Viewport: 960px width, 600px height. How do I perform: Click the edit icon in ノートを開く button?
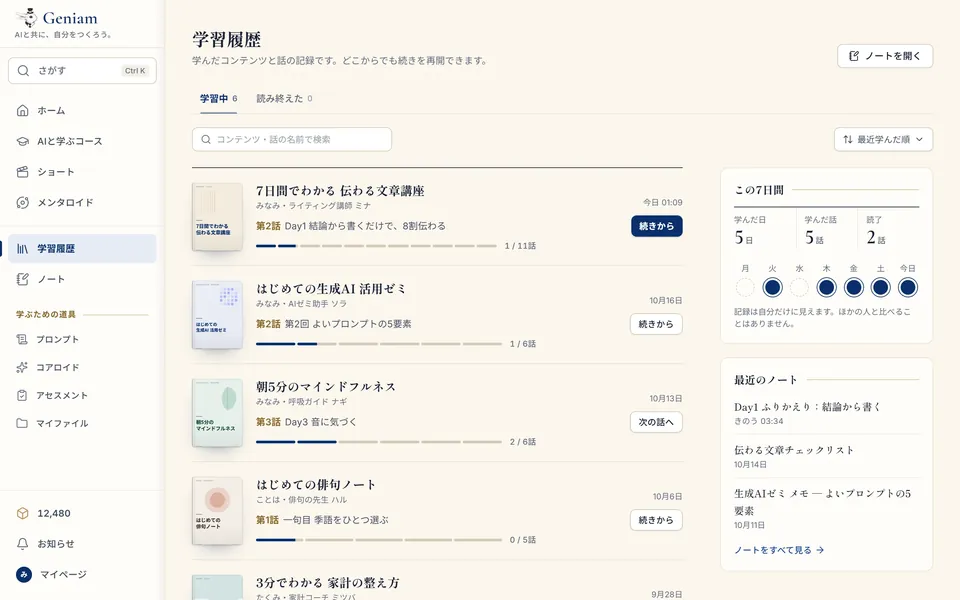tap(854, 56)
